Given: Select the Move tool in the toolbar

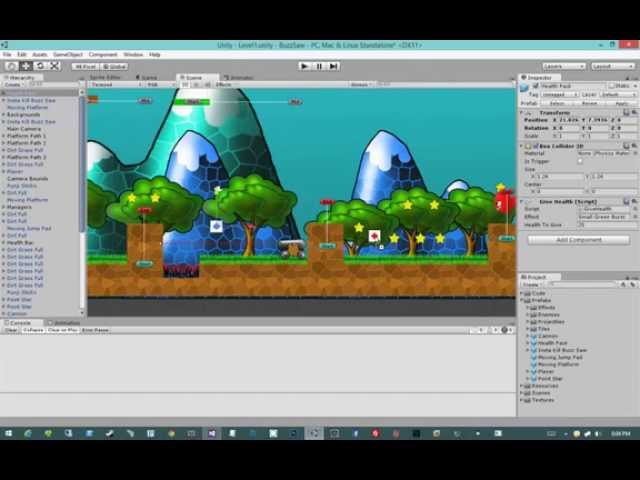Looking at the screenshot, I should click(26, 66).
